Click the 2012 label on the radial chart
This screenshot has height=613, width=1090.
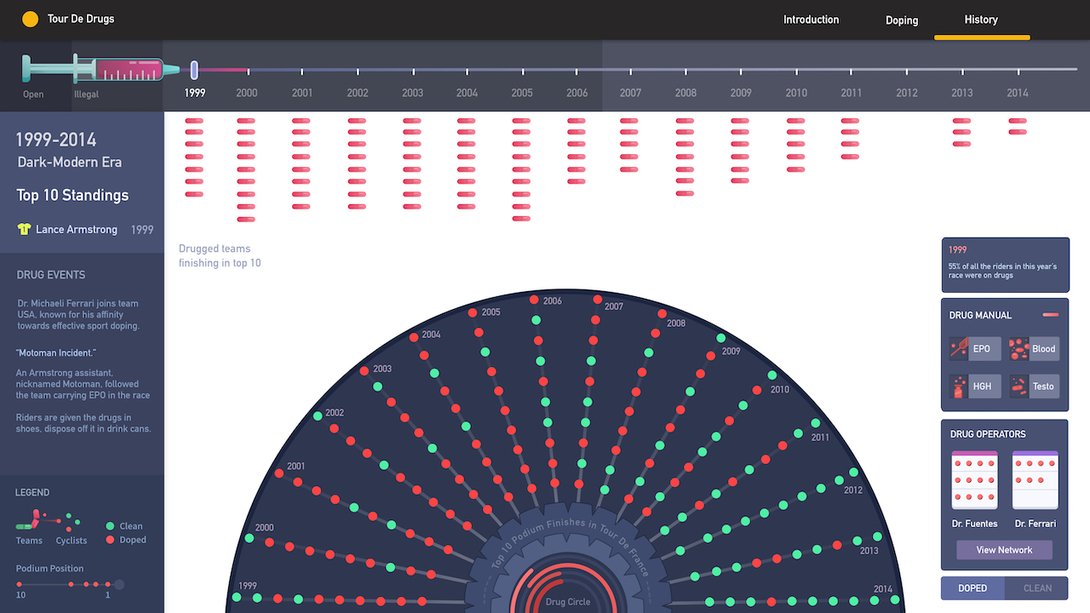click(x=853, y=490)
